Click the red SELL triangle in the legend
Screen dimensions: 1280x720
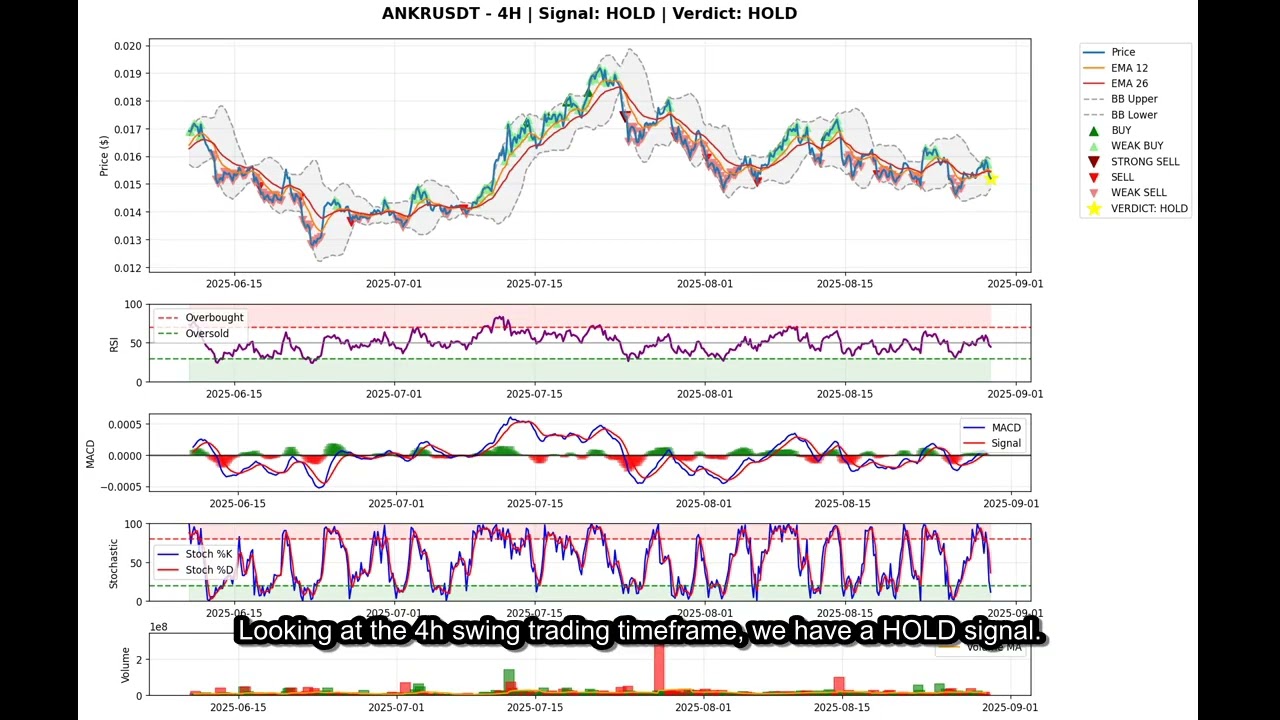tap(1094, 177)
